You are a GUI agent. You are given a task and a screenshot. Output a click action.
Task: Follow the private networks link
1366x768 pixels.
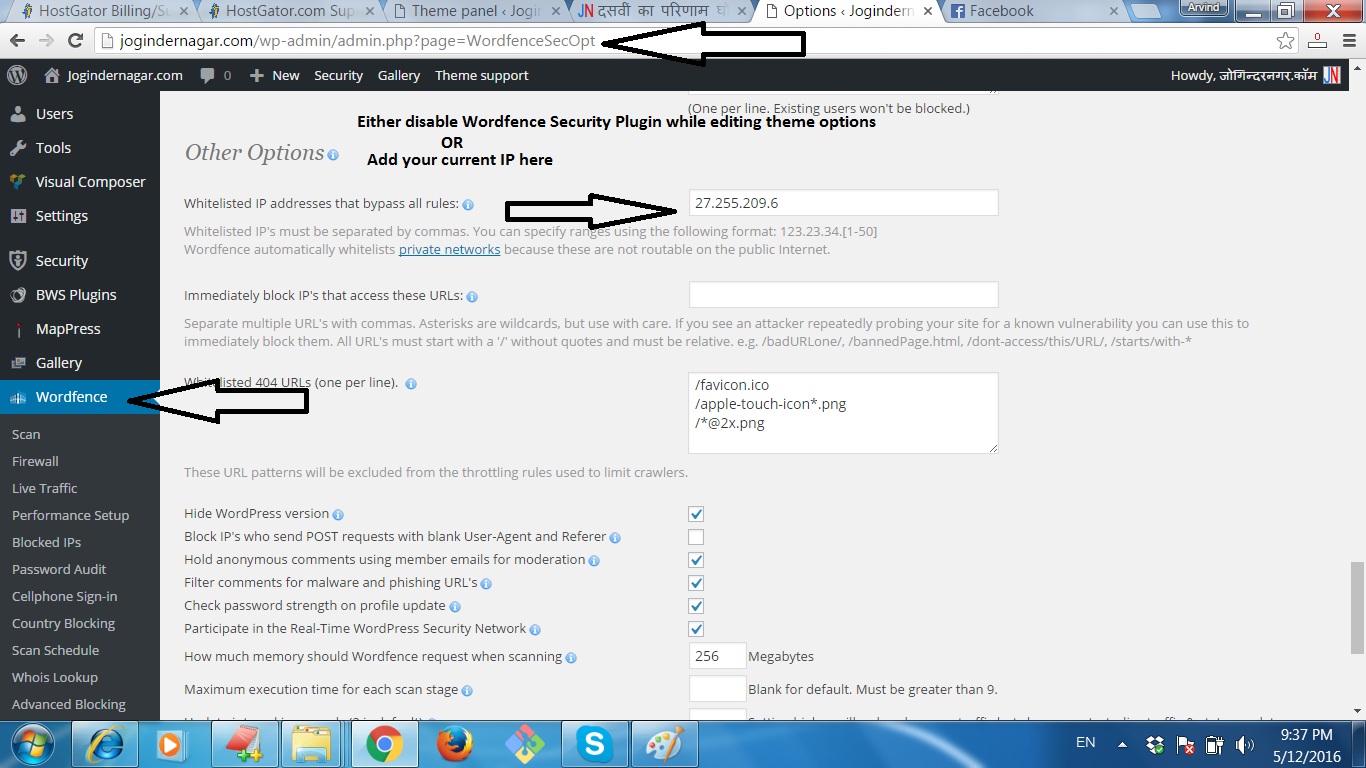(x=449, y=249)
